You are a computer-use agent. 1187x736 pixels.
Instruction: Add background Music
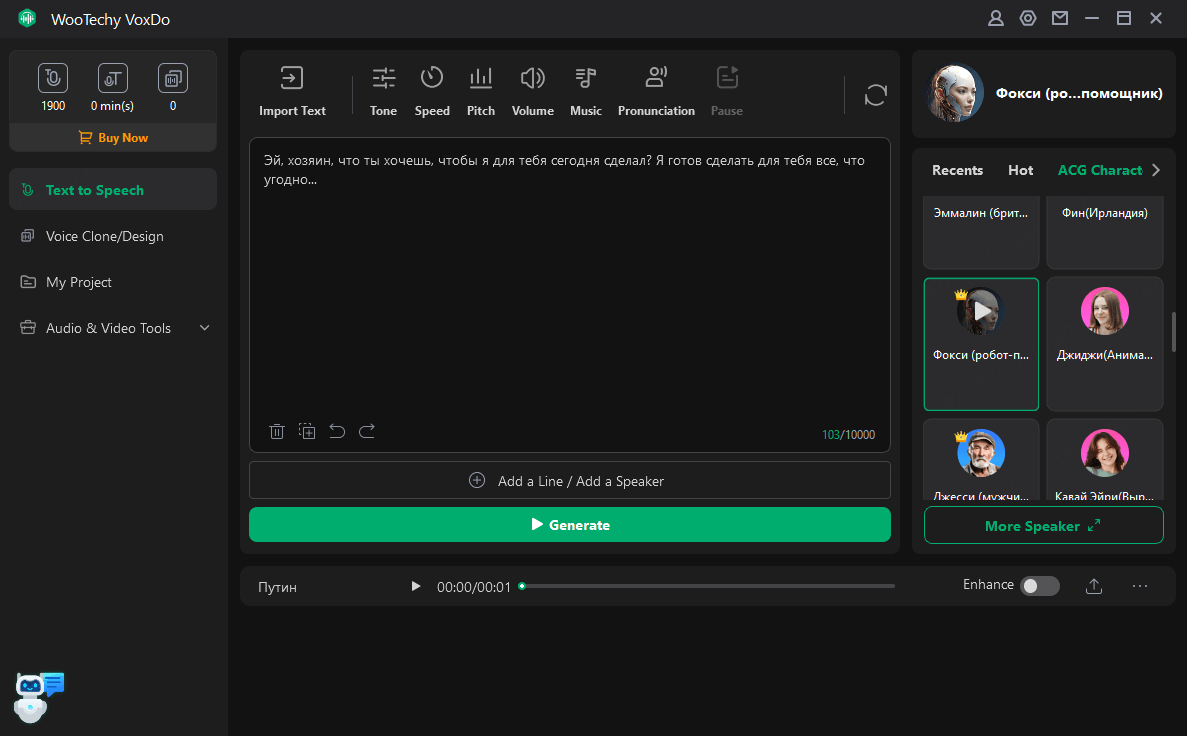point(585,91)
